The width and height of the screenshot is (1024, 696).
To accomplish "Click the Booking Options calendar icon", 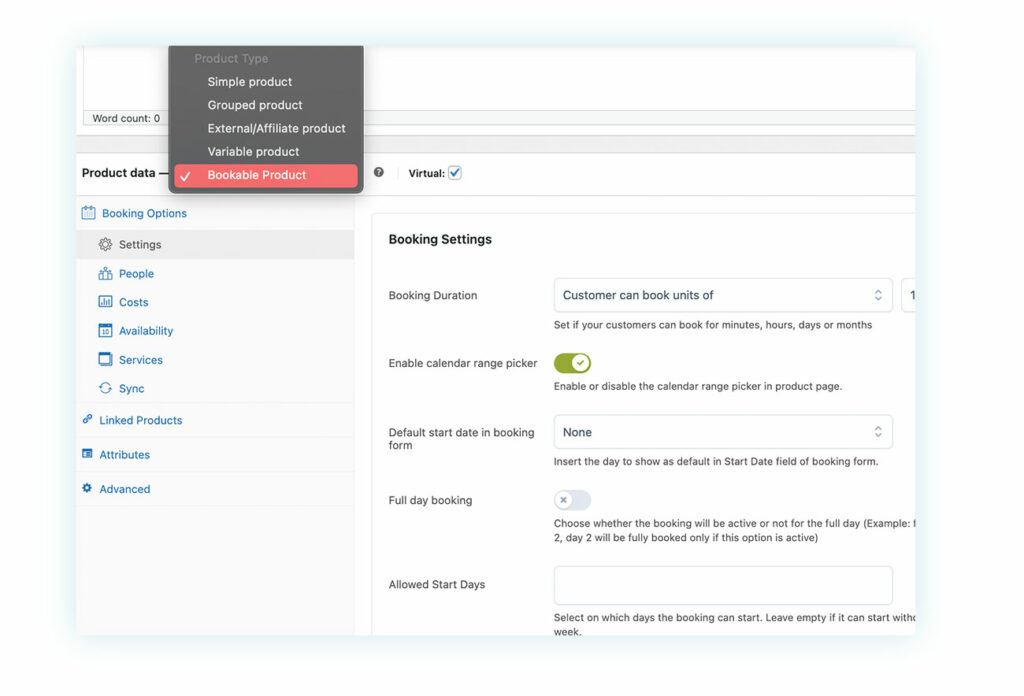I will [x=88, y=213].
